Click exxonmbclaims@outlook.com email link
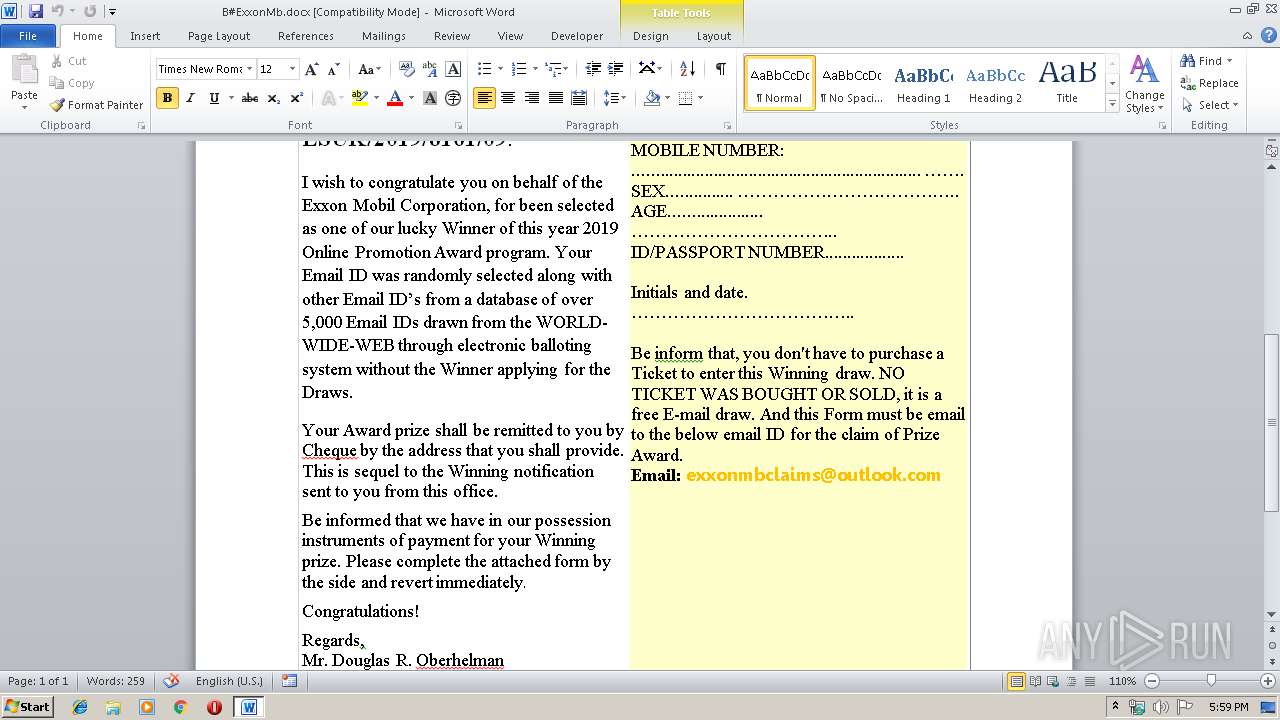 813,475
